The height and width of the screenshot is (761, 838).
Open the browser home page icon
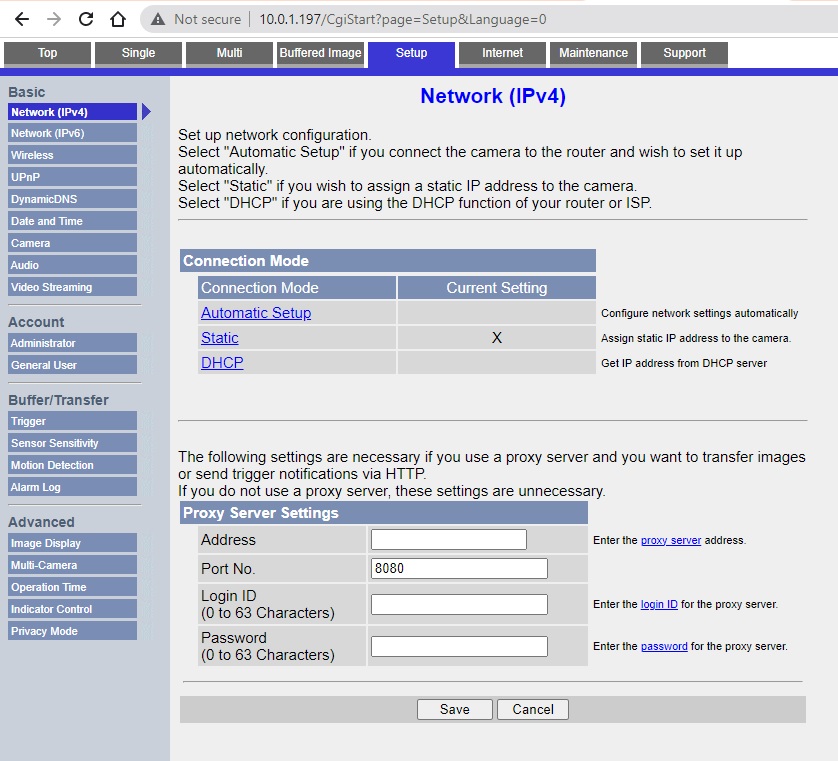pos(118,20)
